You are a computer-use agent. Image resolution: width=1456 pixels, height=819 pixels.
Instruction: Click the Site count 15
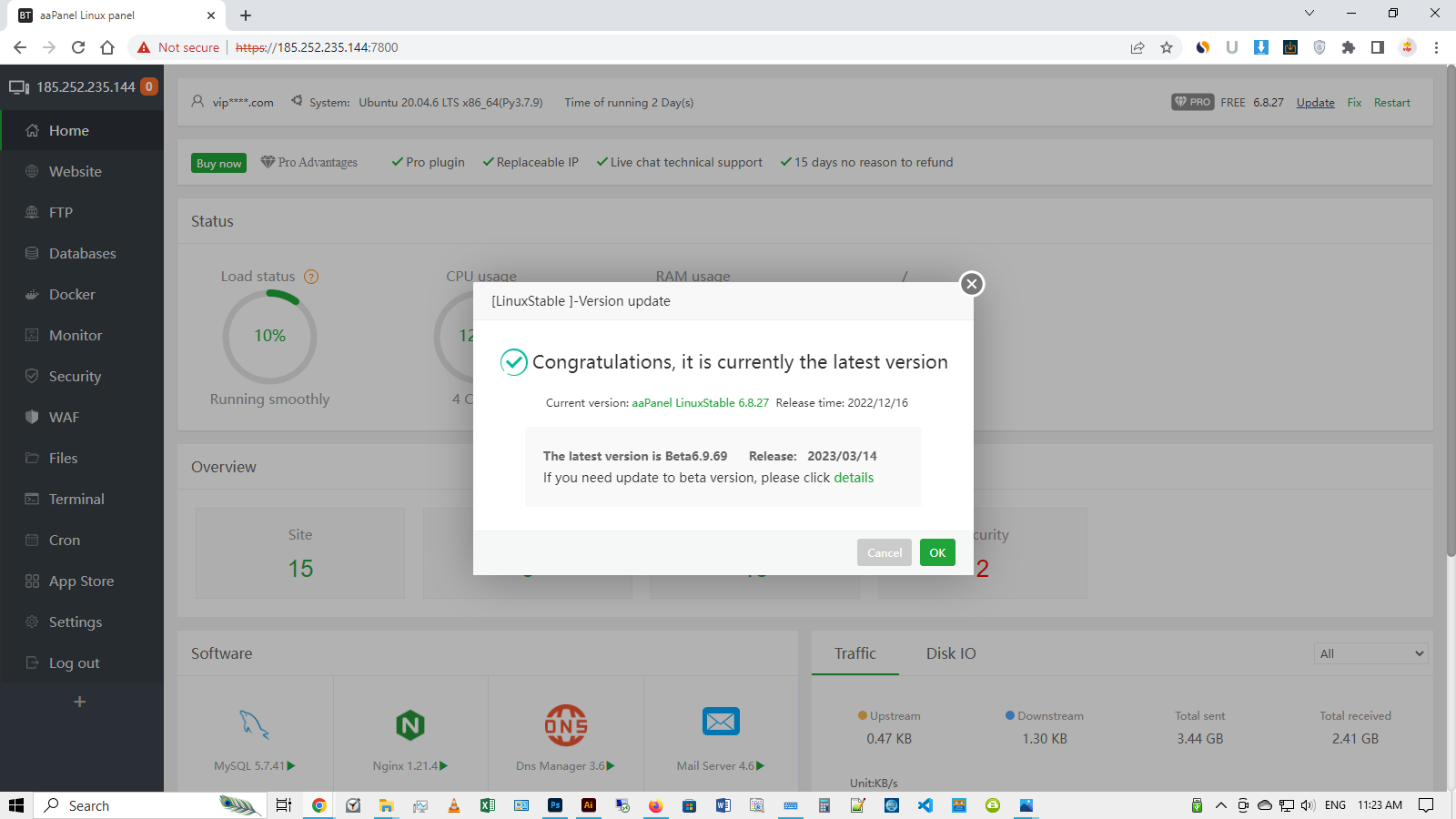click(300, 569)
